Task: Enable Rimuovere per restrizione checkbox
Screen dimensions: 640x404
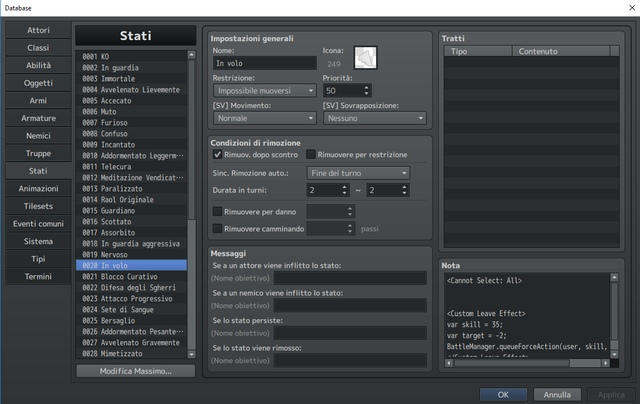Action: tap(311, 154)
